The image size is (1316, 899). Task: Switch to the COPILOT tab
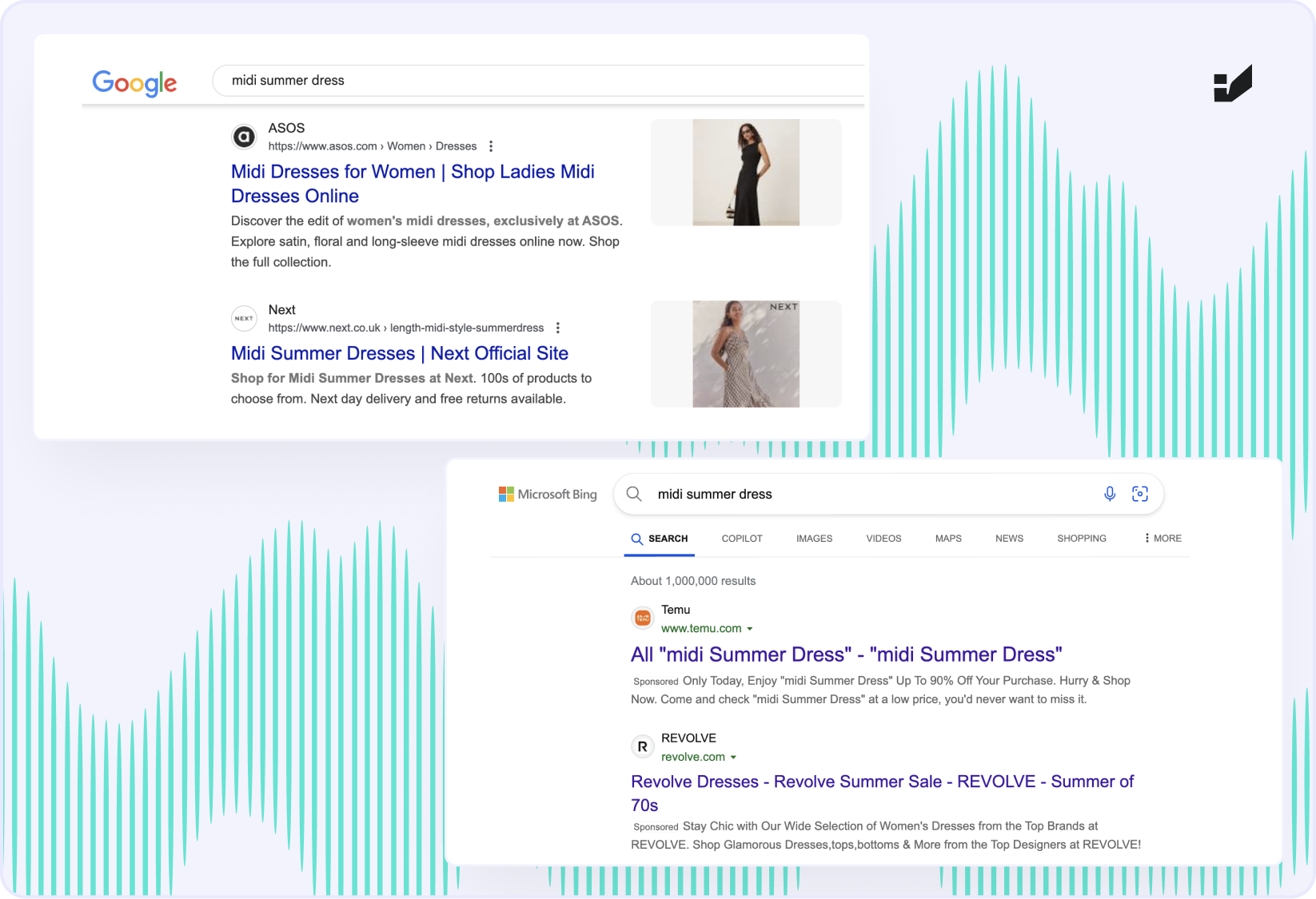[x=742, y=539]
